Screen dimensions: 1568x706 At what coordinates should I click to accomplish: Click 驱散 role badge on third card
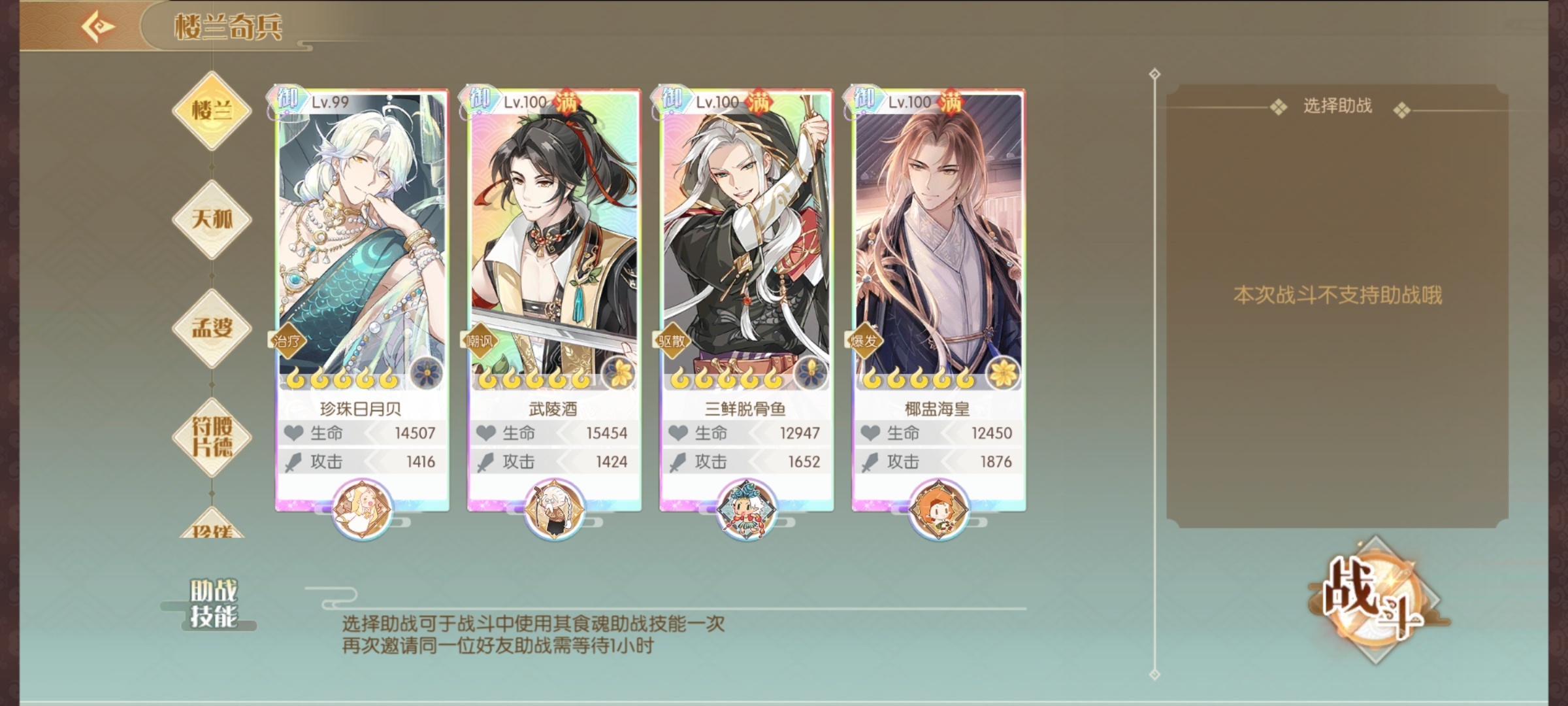(672, 341)
